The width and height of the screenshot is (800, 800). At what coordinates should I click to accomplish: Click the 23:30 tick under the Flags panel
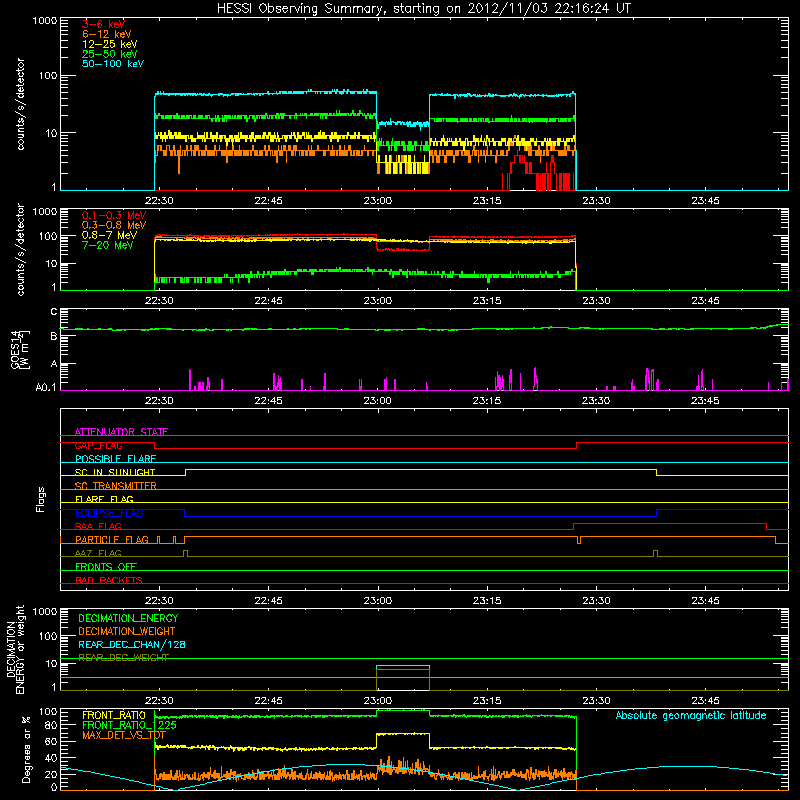(596, 601)
